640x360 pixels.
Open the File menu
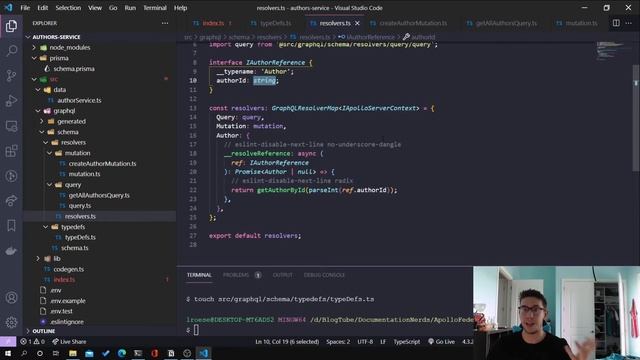[x=25, y=8]
